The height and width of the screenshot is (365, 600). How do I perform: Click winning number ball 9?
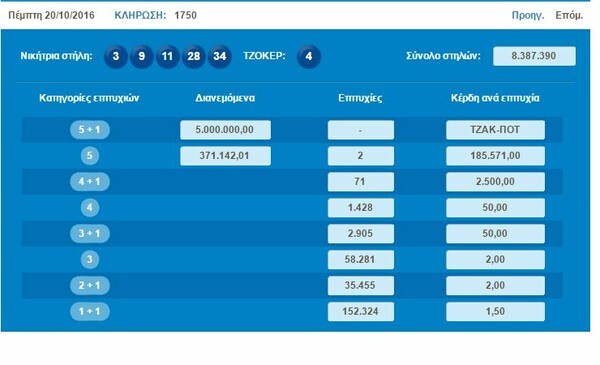[x=142, y=57]
